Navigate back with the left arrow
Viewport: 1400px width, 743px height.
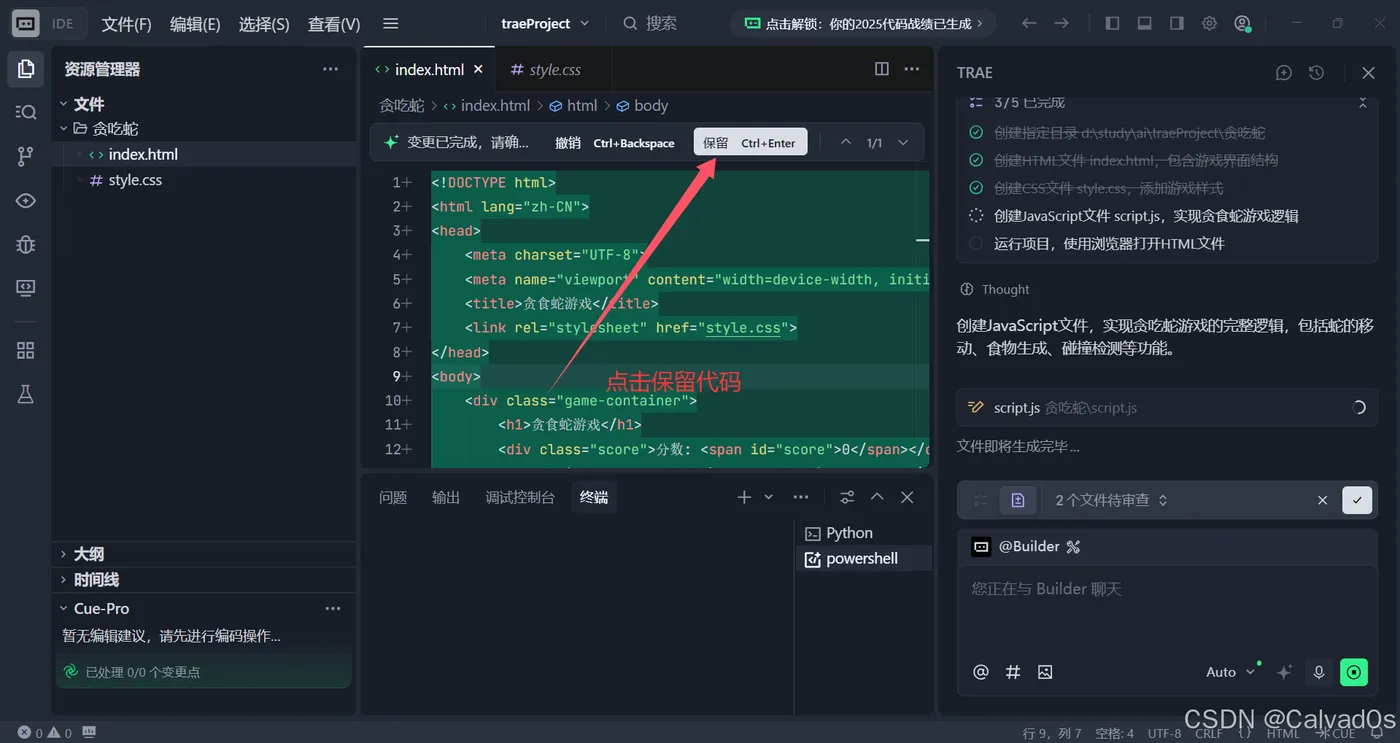tap(1029, 23)
